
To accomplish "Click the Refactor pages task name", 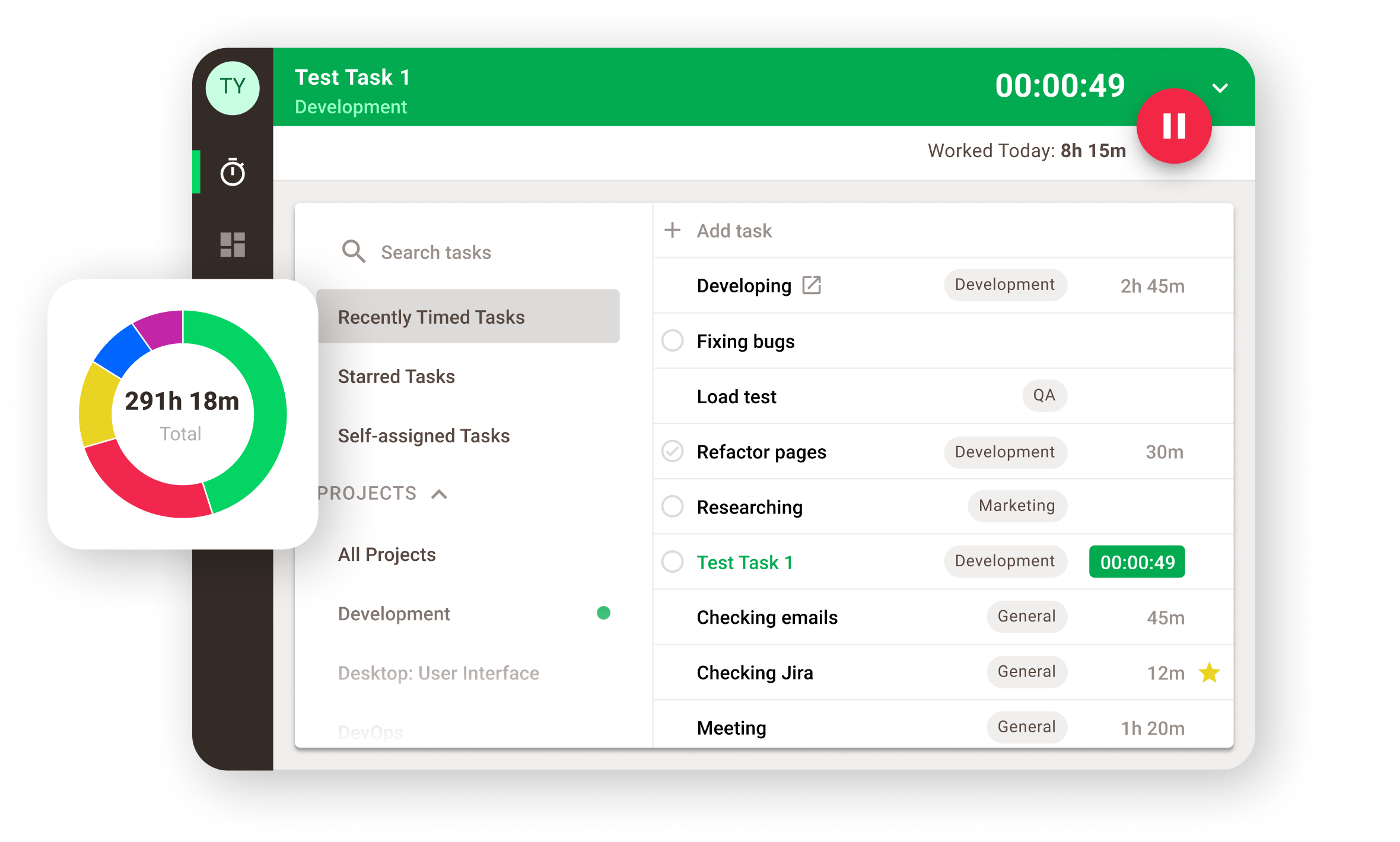I will pyautogui.click(x=762, y=452).
